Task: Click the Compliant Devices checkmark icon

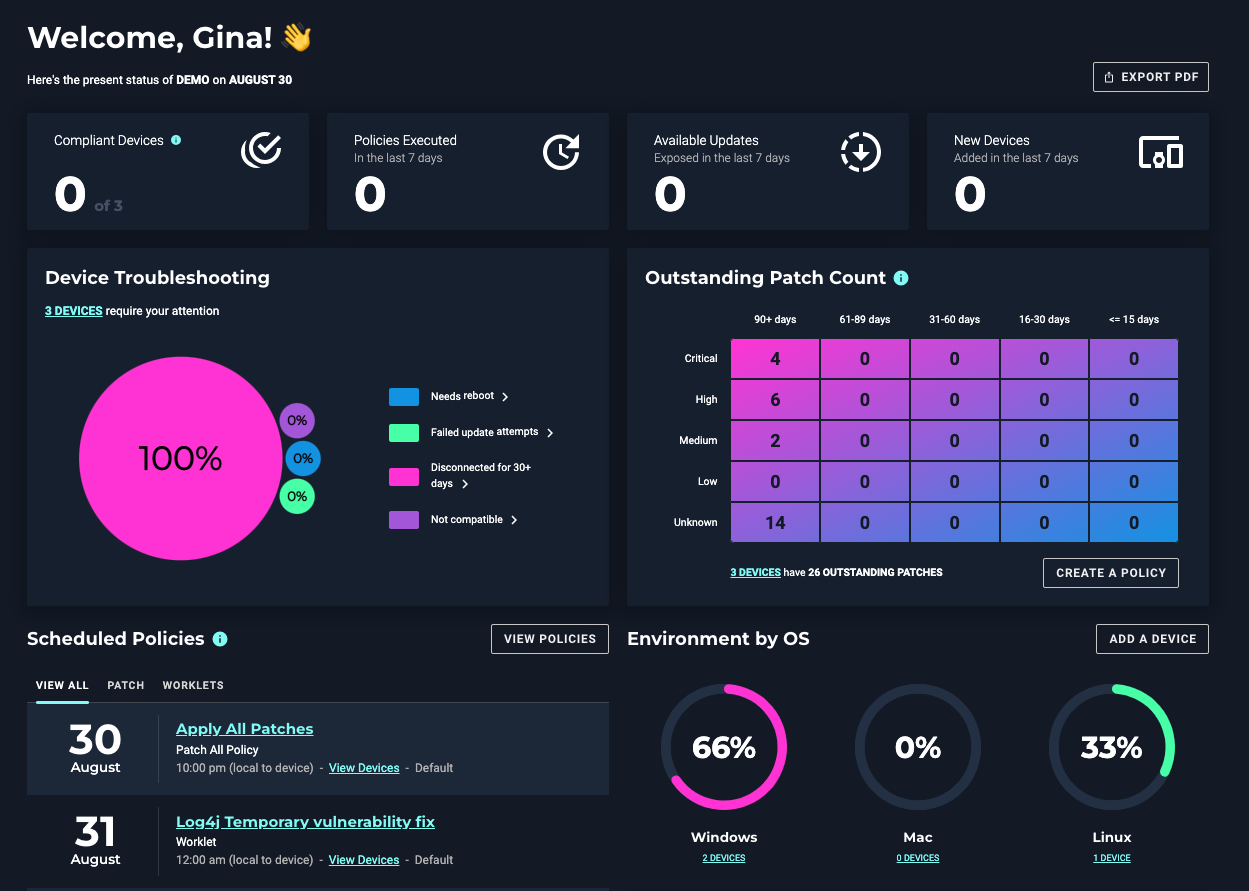Action: [x=261, y=150]
